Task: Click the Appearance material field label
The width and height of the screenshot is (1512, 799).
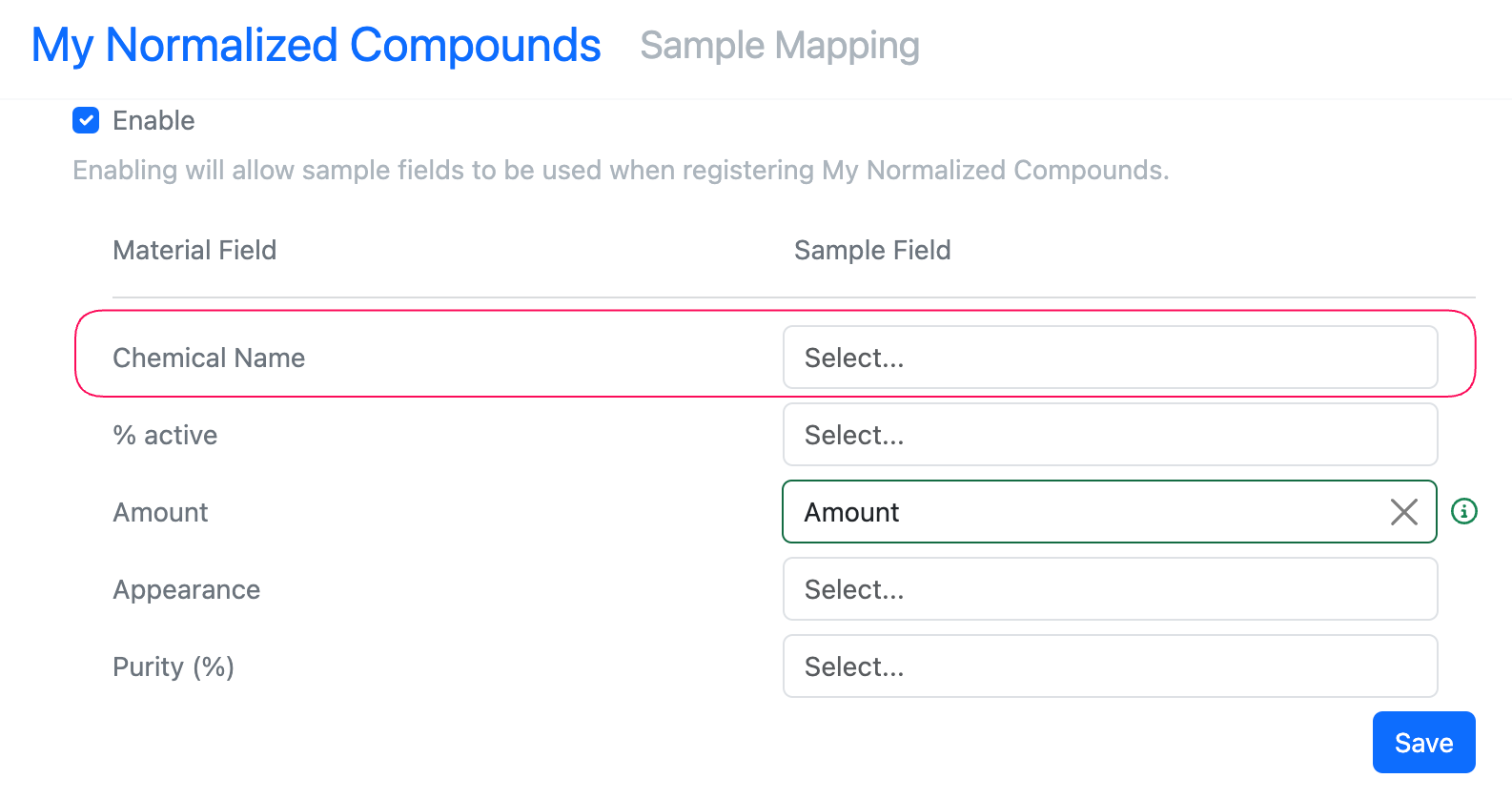Action: pyautogui.click(x=186, y=589)
